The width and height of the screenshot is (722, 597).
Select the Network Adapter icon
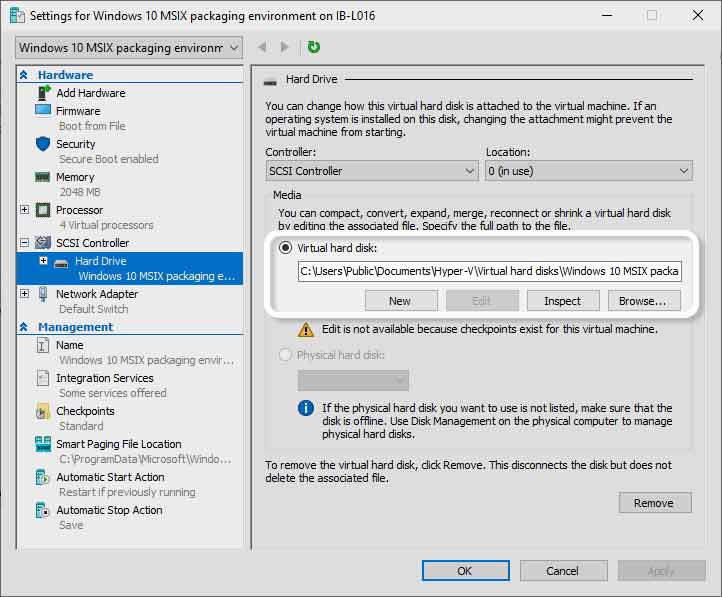43,294
